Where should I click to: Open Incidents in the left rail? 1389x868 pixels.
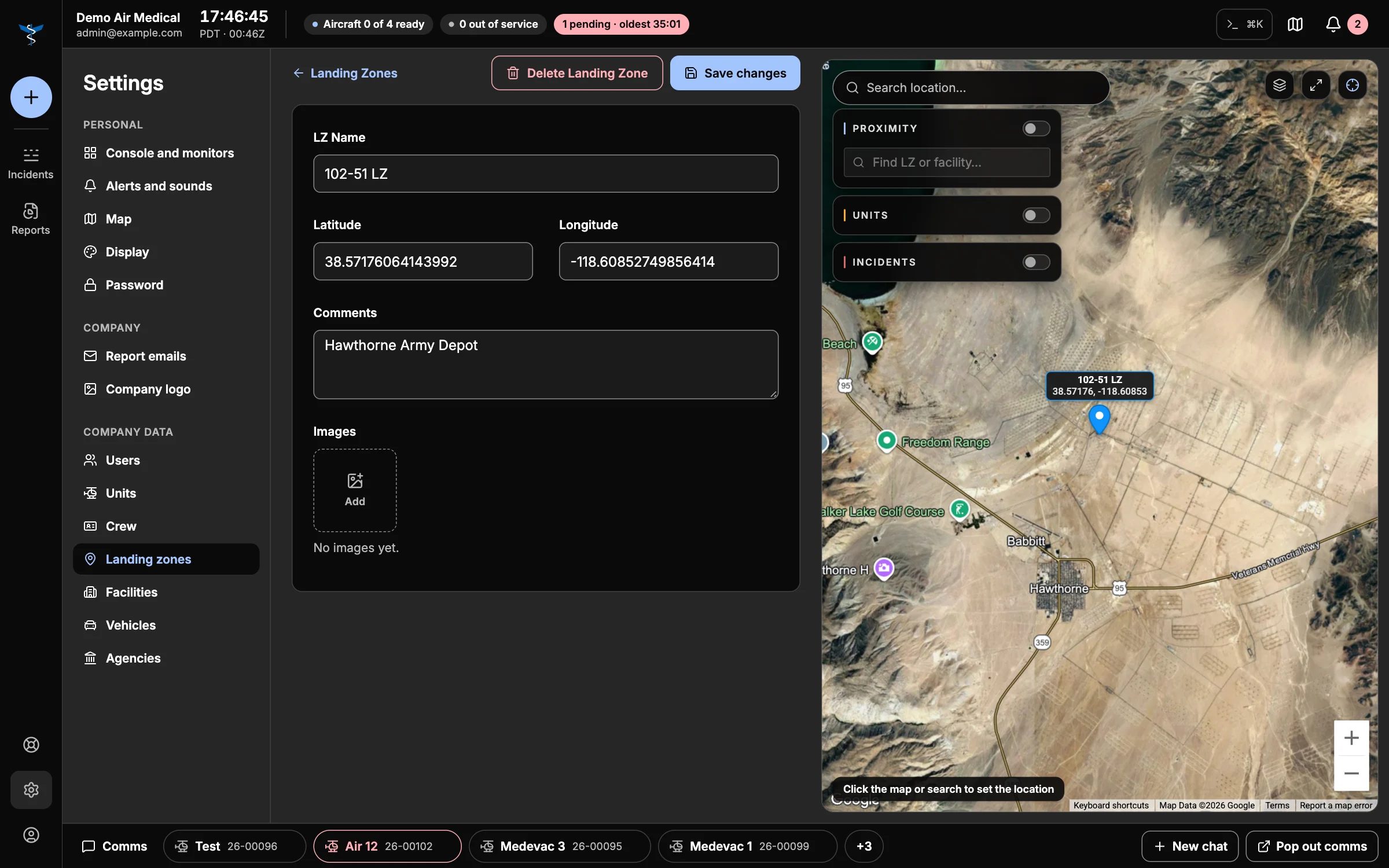coord(31,164)
